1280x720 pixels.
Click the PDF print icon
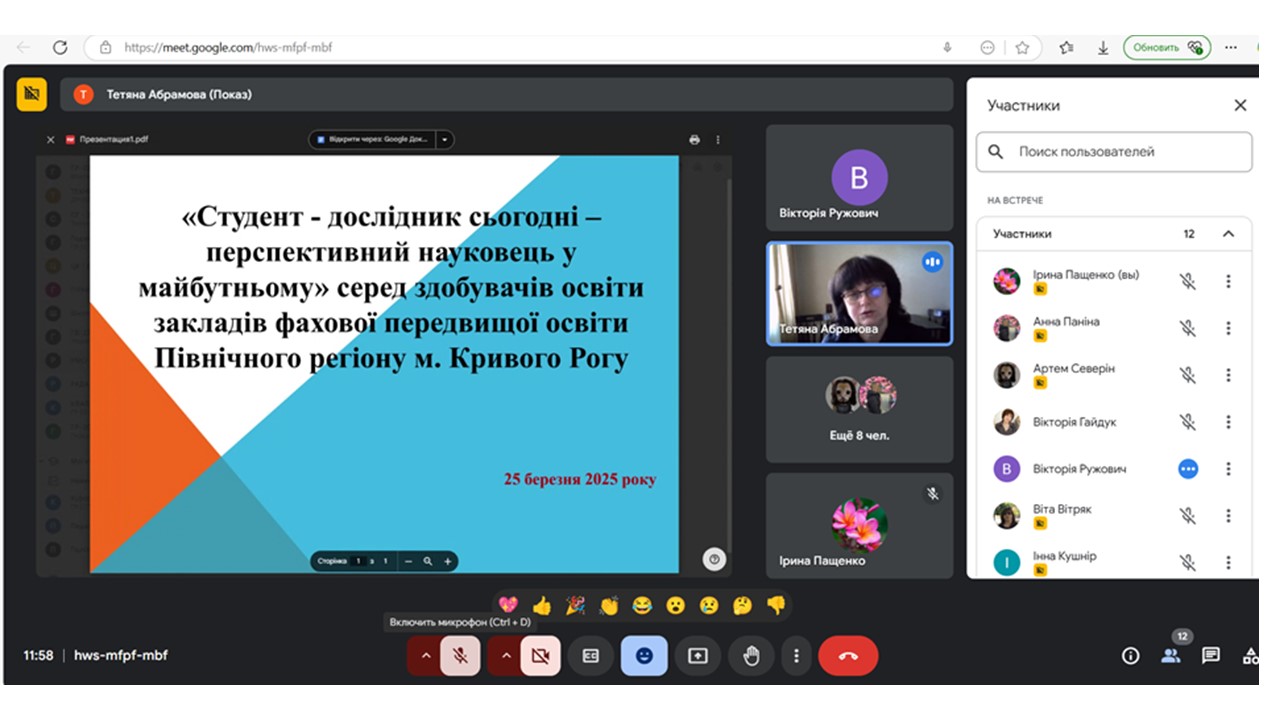[694, 140]
